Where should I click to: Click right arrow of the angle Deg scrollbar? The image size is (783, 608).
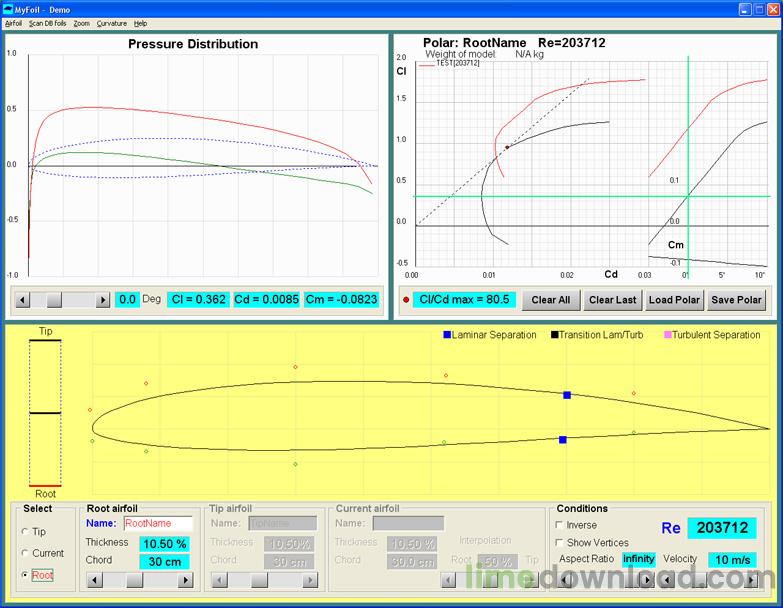click(x=102, y=300)
